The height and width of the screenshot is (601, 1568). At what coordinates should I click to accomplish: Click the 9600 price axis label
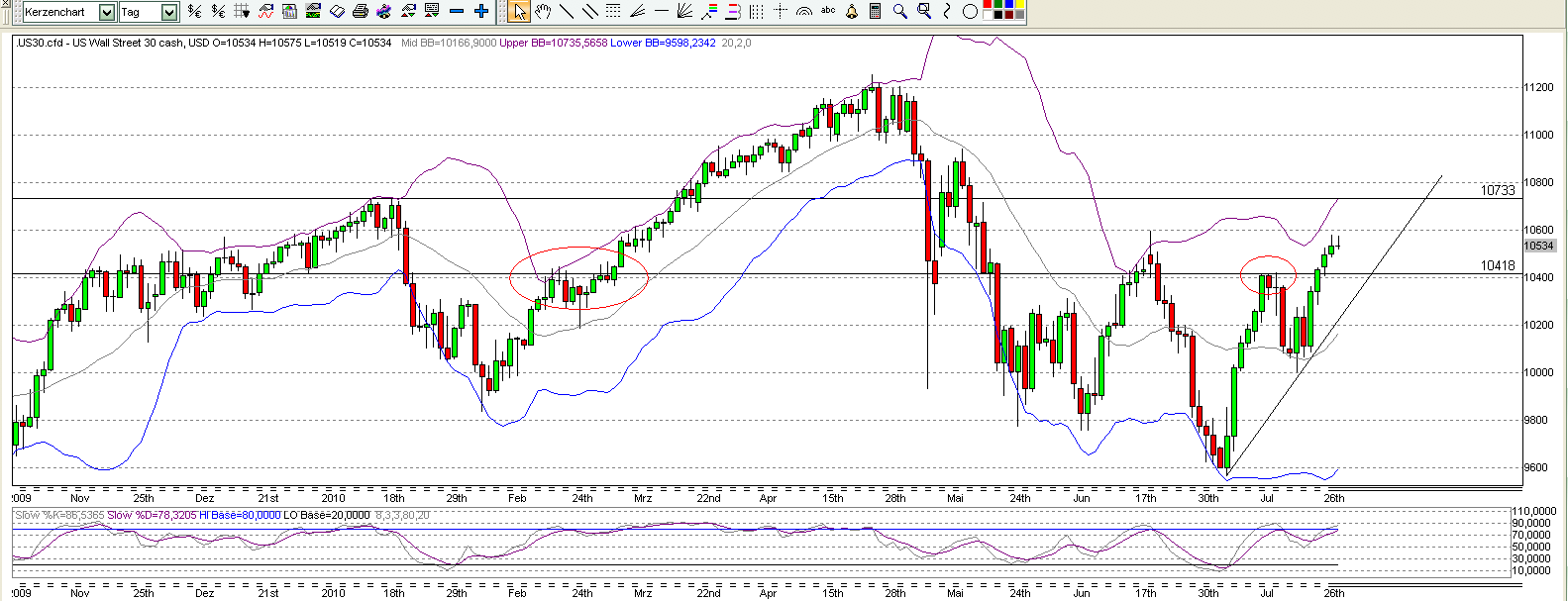tap(1536, 468)
